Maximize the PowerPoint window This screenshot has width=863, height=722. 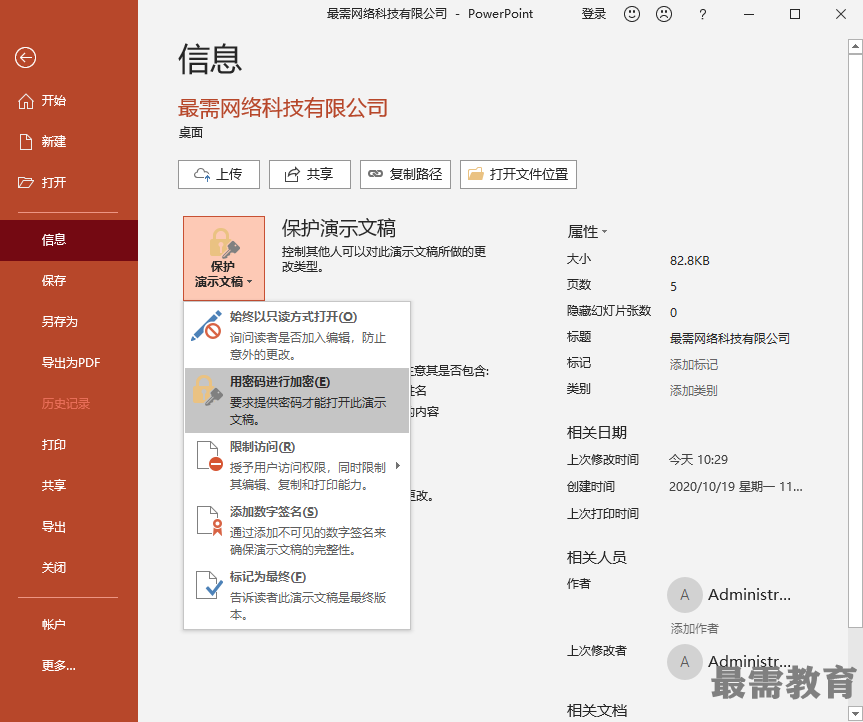(x=795, y=14)
